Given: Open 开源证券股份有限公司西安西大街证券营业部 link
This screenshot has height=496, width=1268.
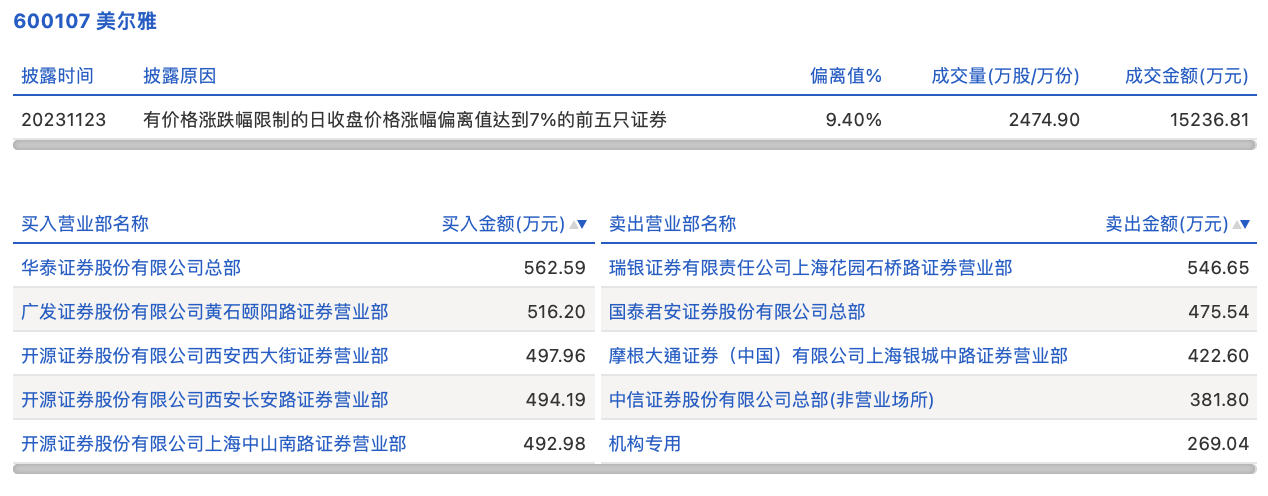Looking at the screenshot, I should point(205,356).
